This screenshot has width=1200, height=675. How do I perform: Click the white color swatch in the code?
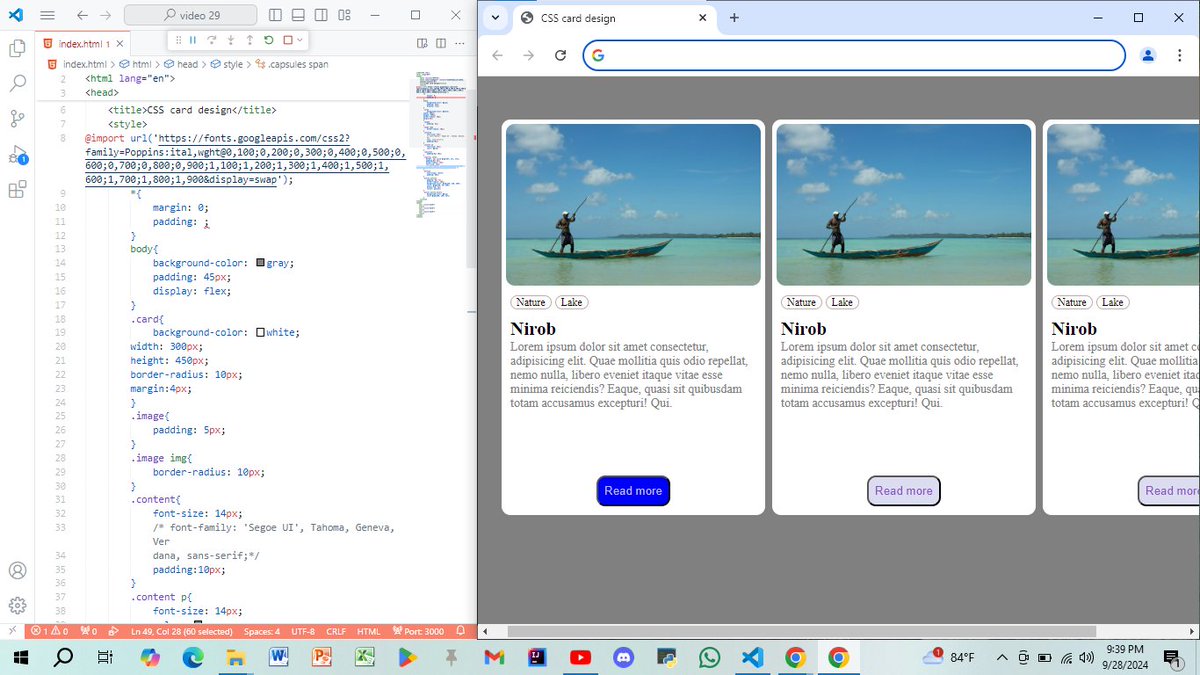[260, 332]
